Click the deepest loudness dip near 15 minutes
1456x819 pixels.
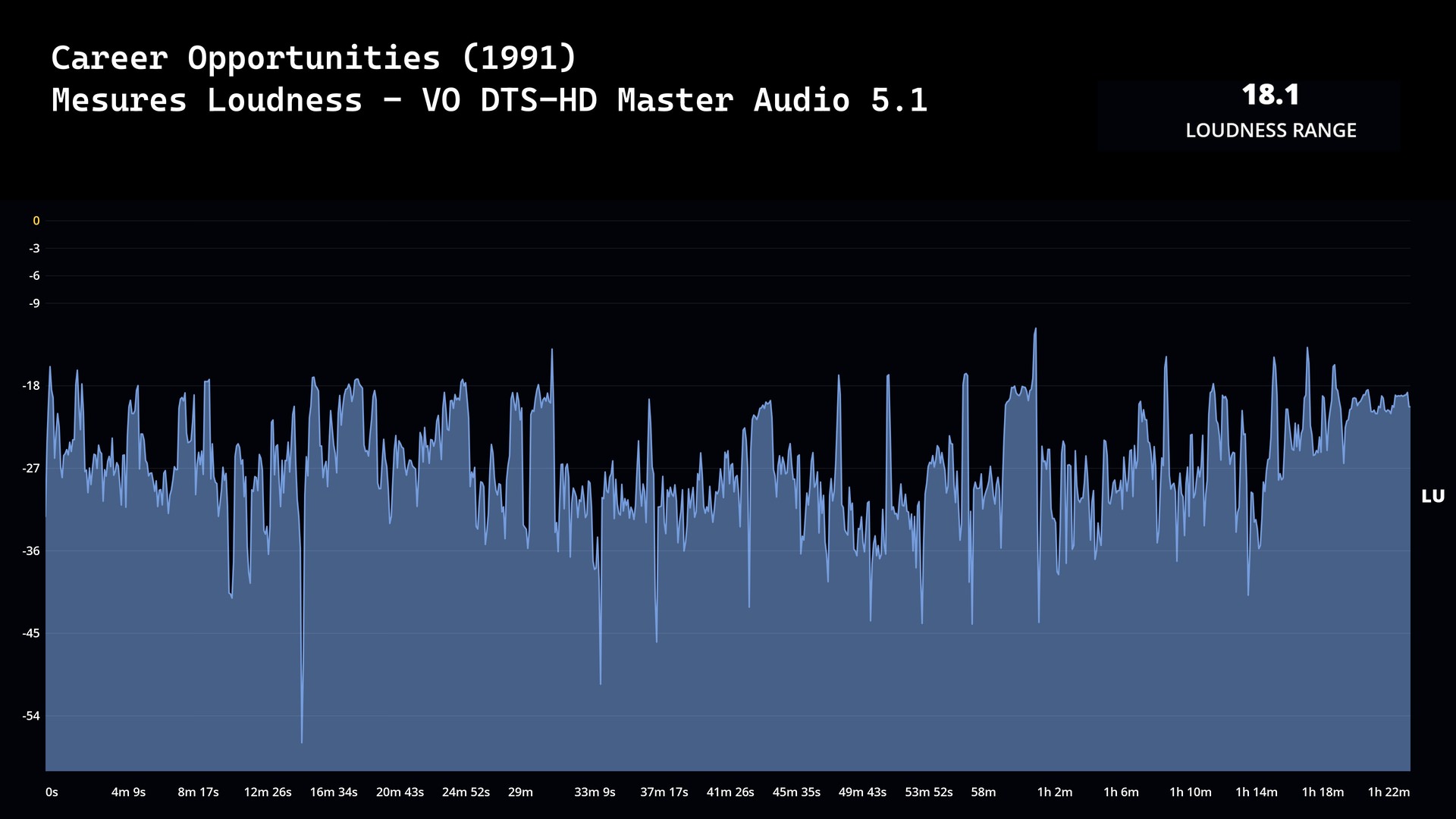click(302, 742)
